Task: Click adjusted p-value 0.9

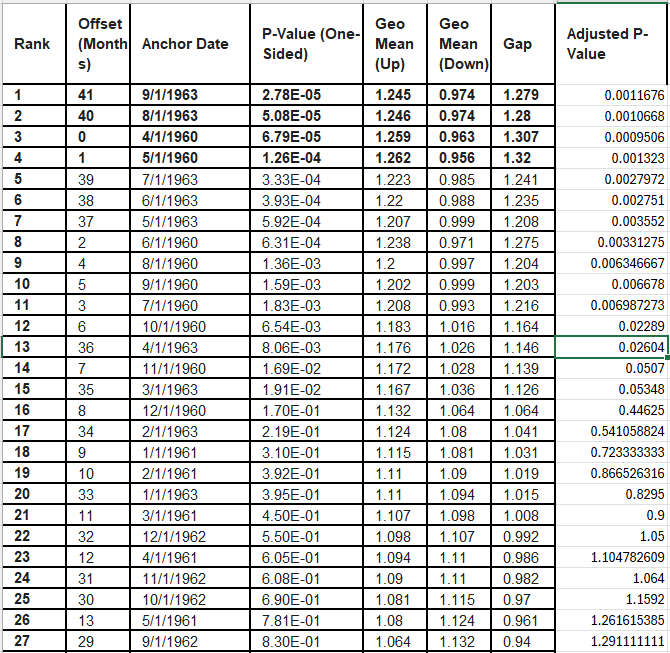Action: 611,515
